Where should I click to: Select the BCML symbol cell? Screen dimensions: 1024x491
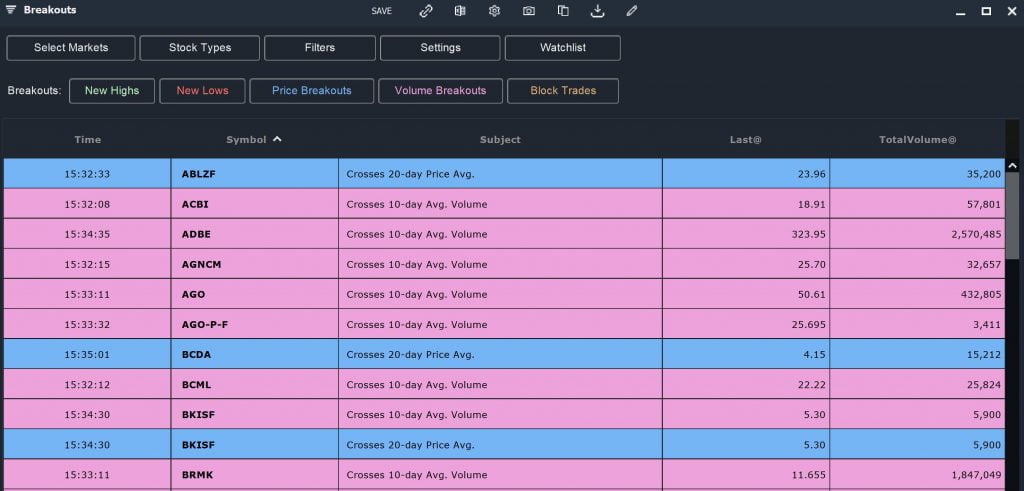pos(255,384)
